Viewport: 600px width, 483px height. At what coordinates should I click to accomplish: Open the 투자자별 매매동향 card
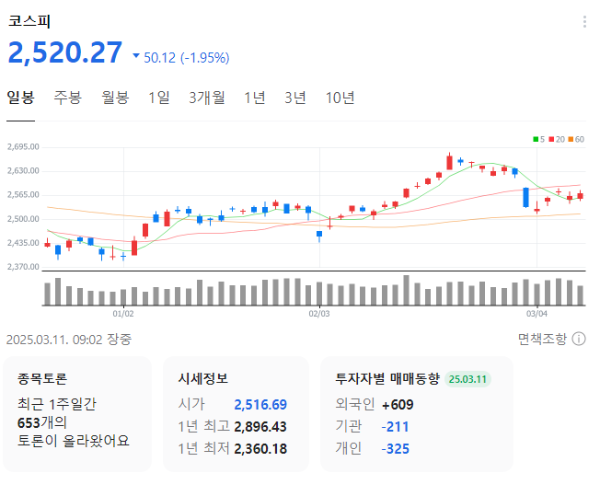(x=416, y=414)
